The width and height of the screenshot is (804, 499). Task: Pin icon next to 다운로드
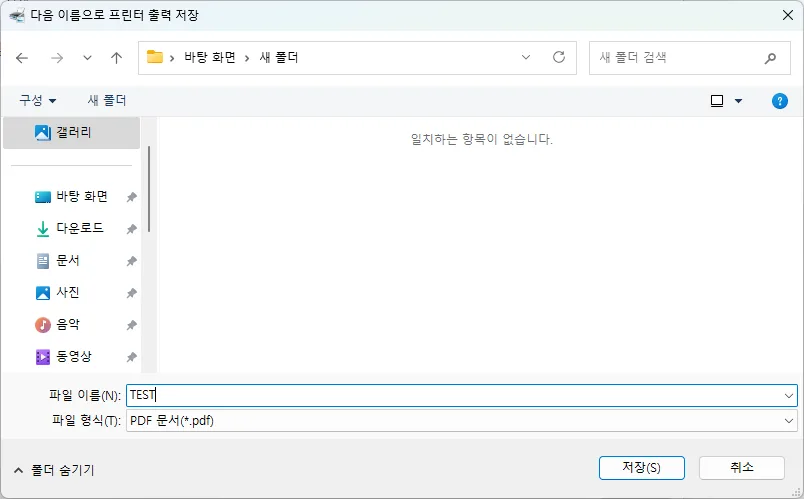[131, 229]
